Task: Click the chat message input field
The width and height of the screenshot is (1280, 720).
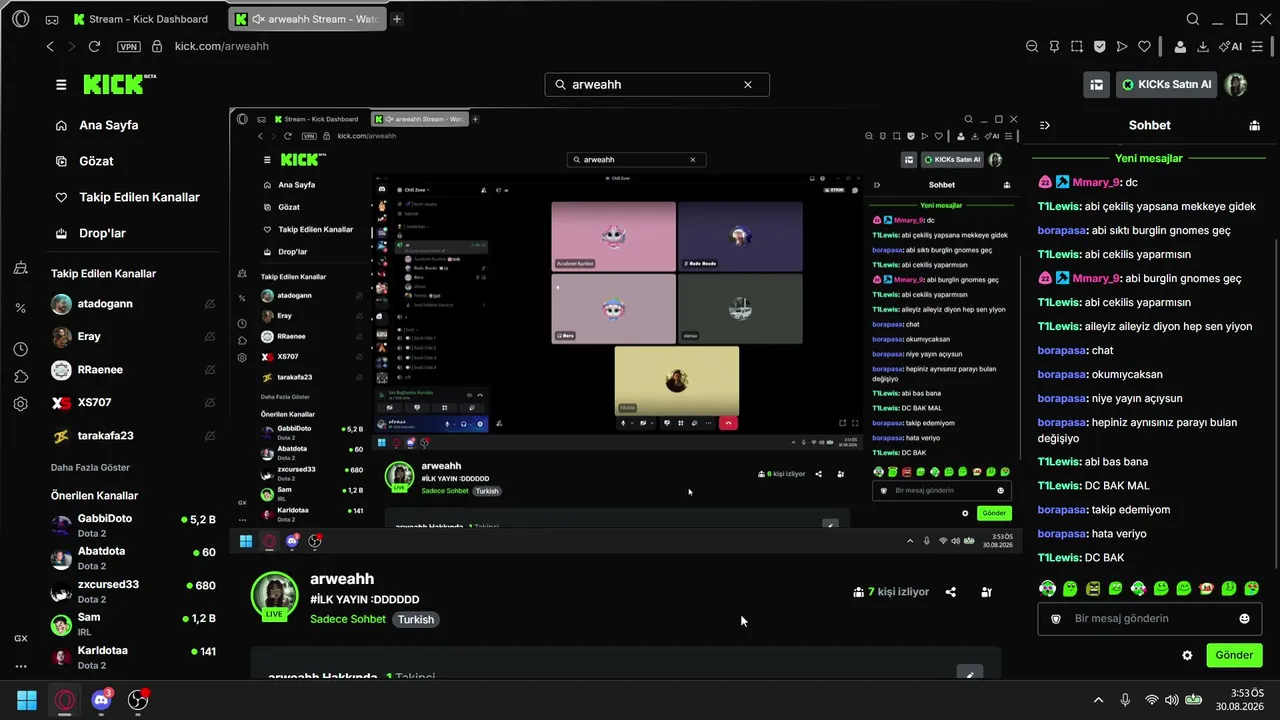Action: (x=1149, y=619)
